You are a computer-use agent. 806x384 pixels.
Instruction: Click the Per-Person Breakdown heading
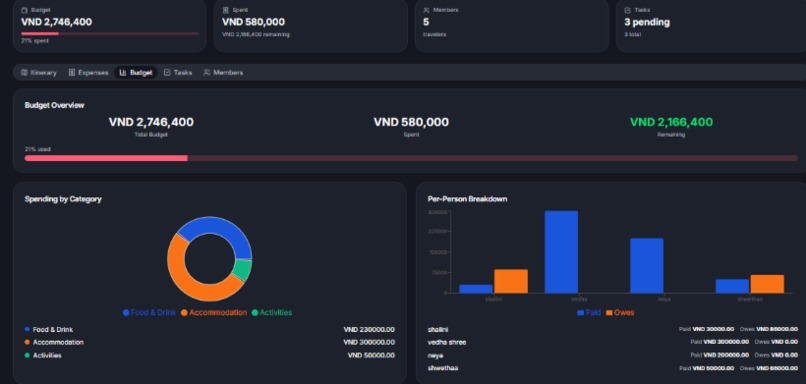coord(467,199)
